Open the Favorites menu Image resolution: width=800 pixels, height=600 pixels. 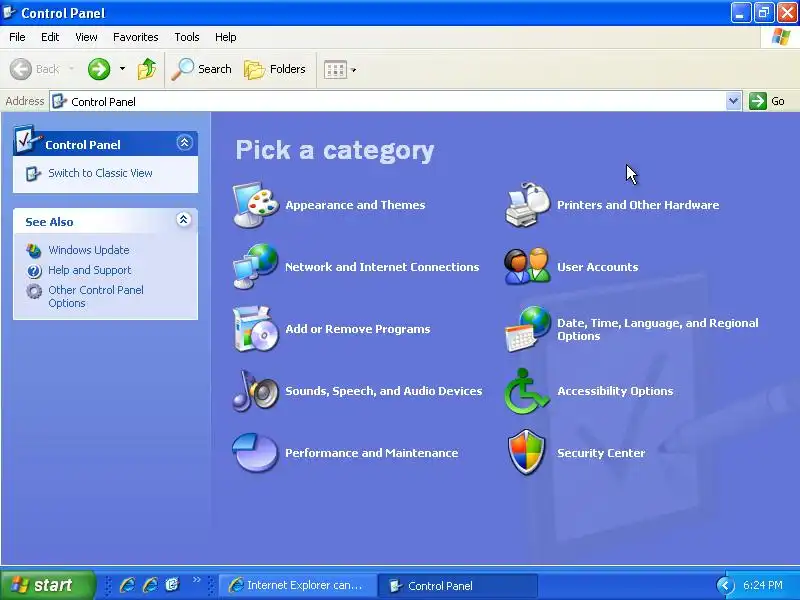point(136,37)
